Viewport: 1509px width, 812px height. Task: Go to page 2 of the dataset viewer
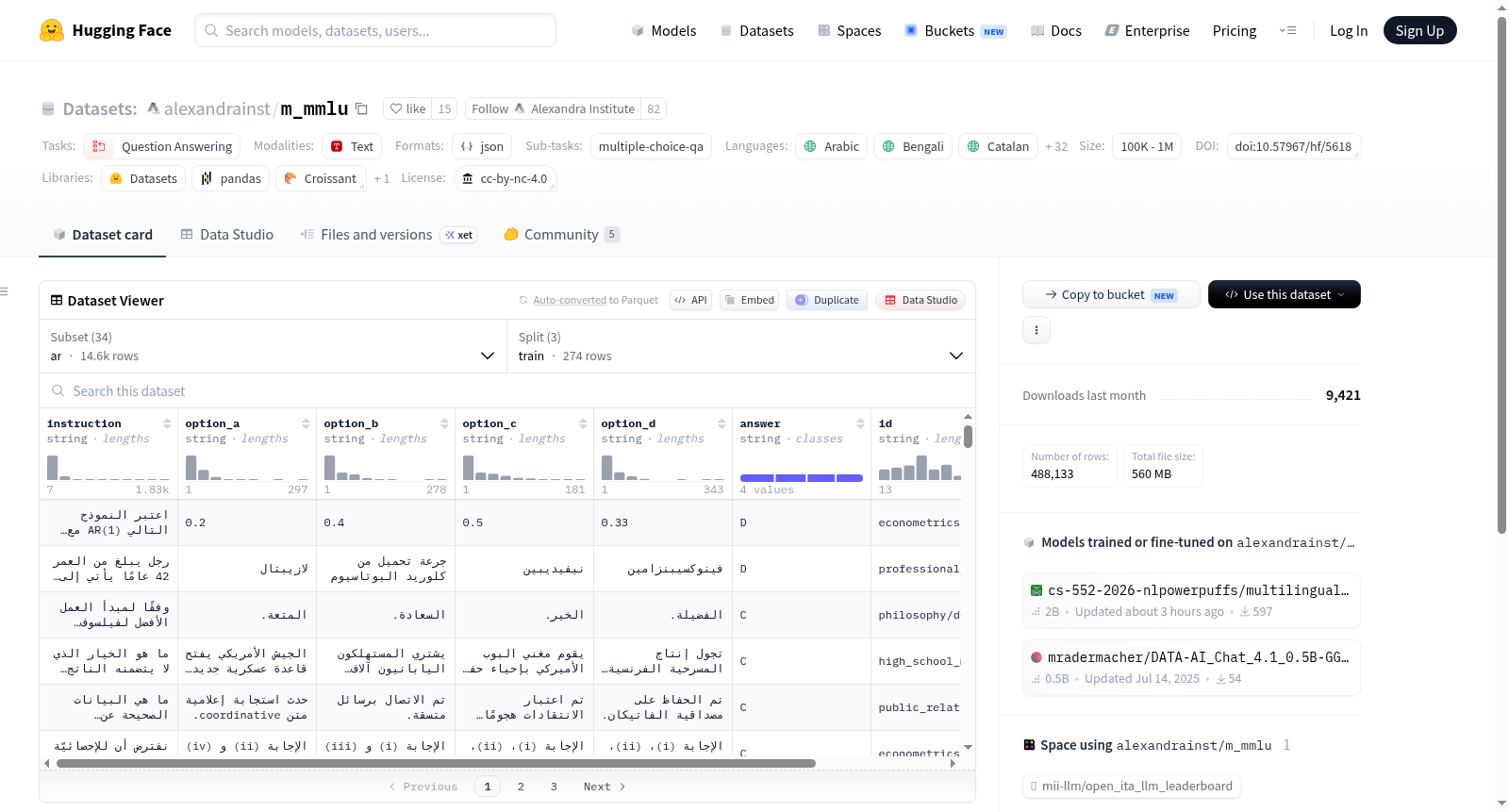coord(521,787)
